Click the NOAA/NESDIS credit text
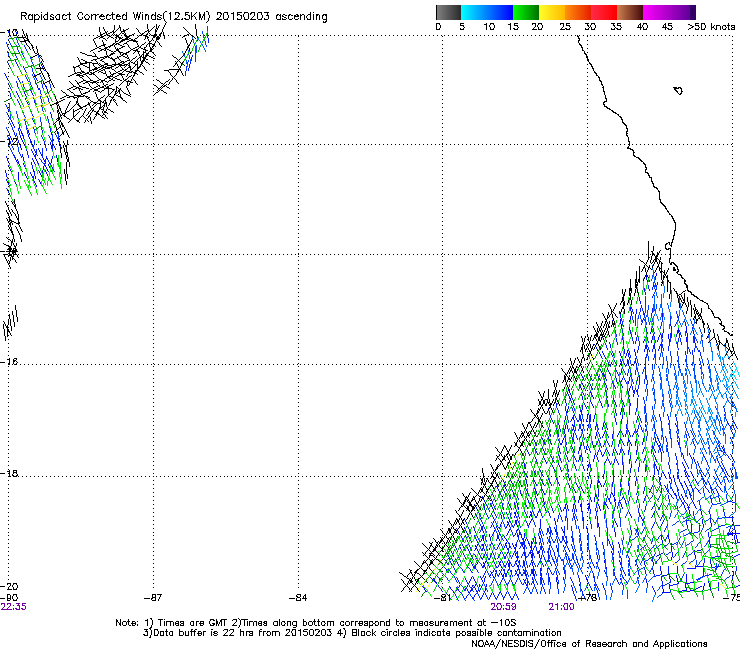740x650 pixels. tap(589, 644)
